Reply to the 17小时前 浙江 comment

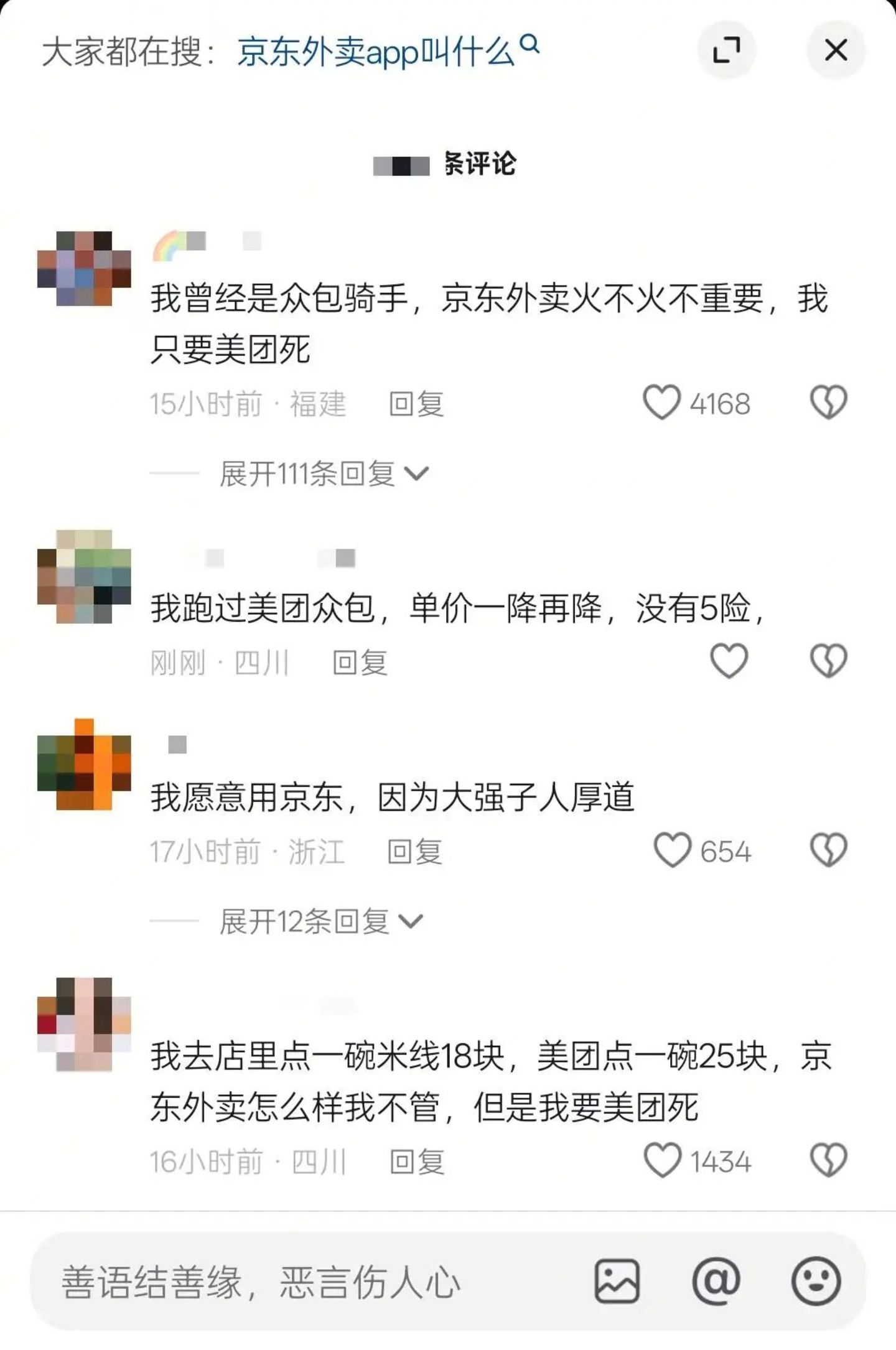(414, 852)
